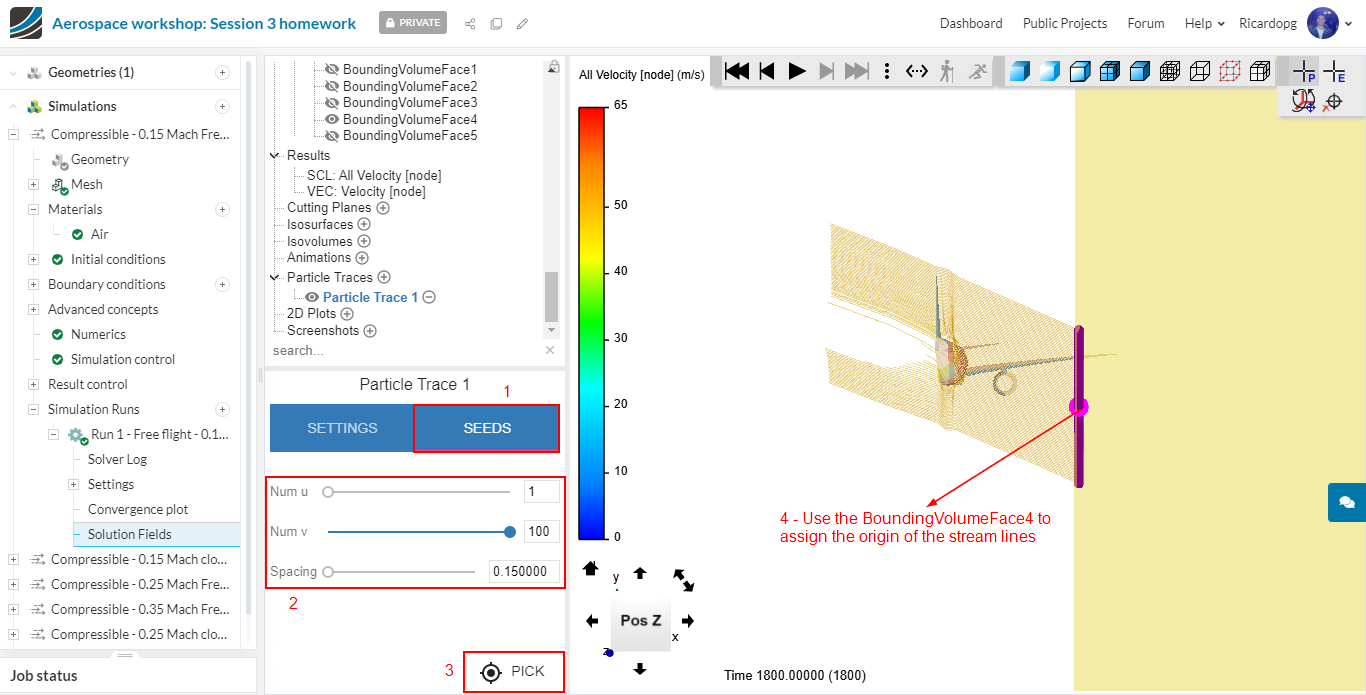Open the Help dropdown menu

tap(1204, 23)
